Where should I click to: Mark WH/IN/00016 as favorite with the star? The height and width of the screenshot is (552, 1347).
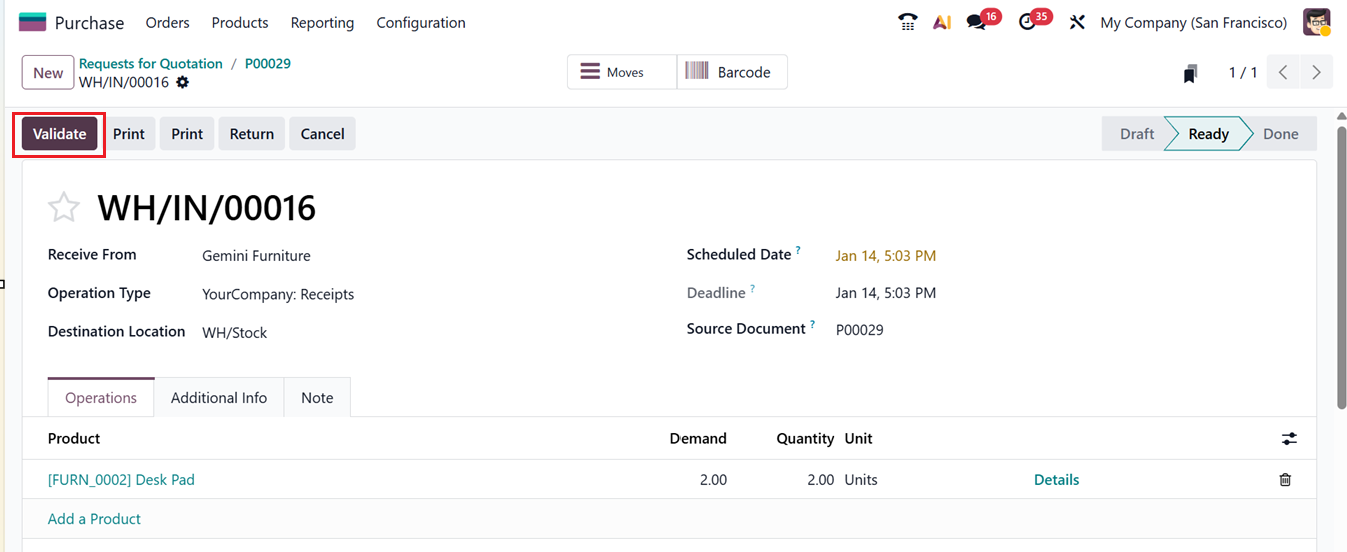[x=64, y=207]
